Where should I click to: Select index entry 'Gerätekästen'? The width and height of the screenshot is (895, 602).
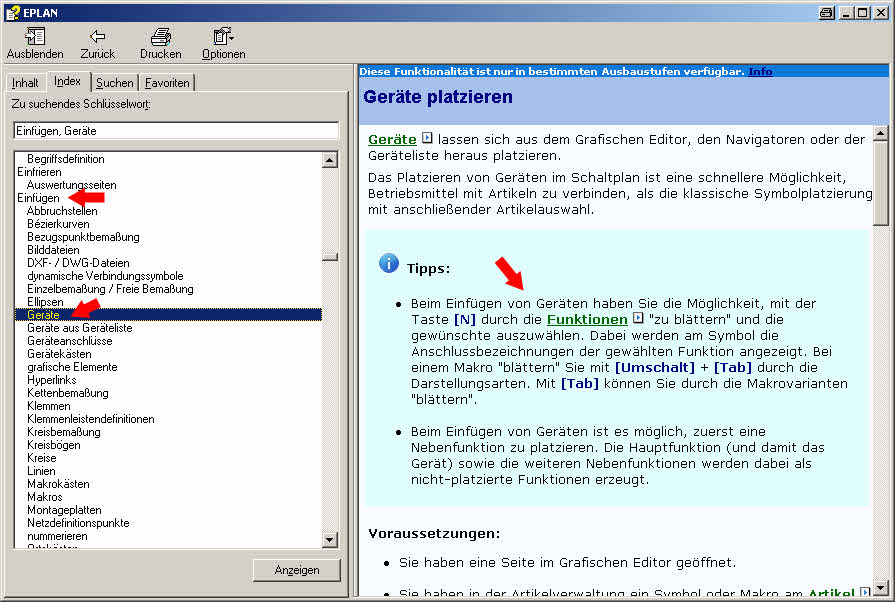click(x=59, y=354)
